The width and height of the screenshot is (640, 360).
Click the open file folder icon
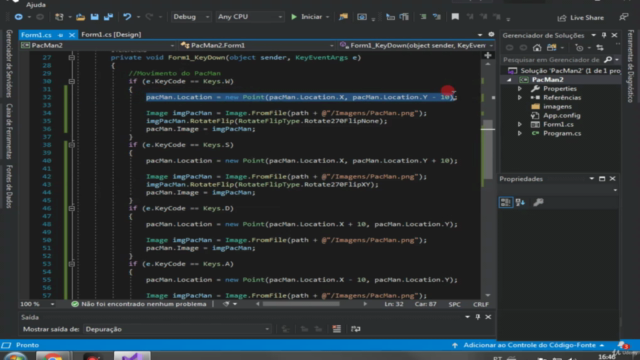tap(80, 17)
